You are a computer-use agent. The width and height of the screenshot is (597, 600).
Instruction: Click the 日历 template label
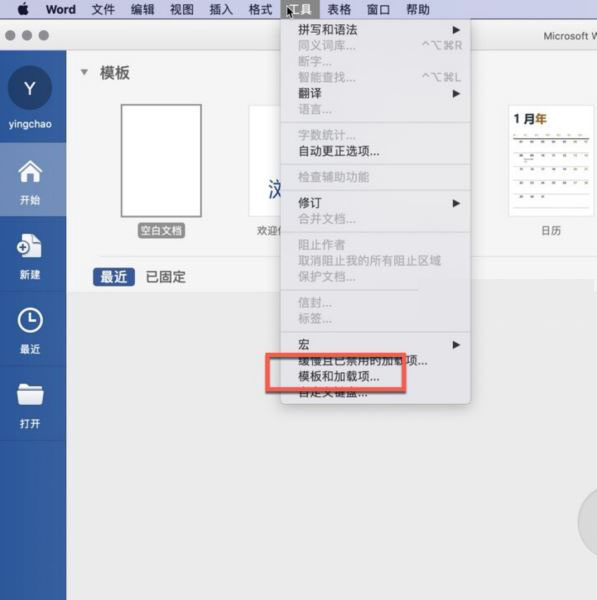click(551, 230)
